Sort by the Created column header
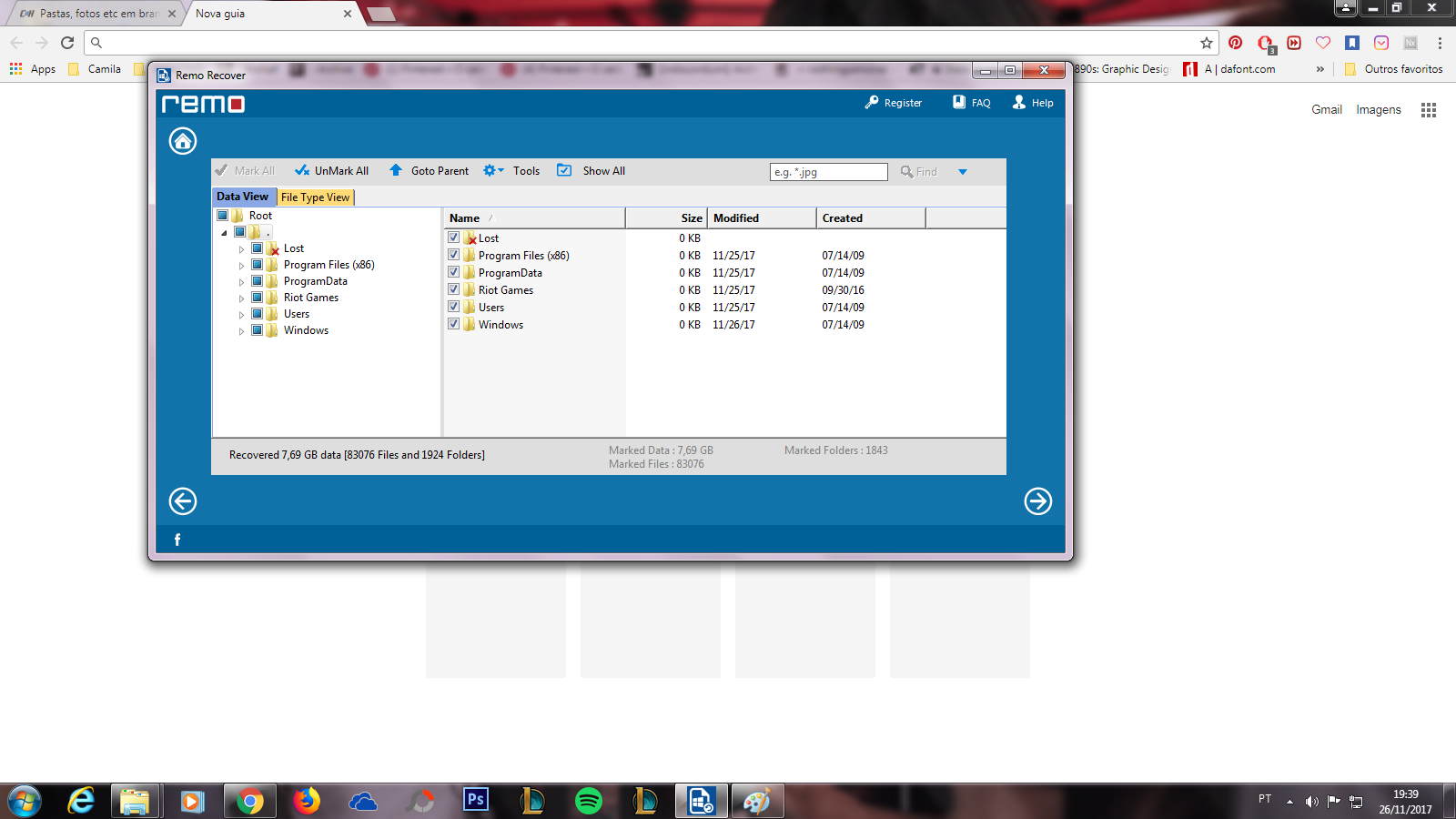The width and height of the screenshot is (1456, 819). [871, 218]
